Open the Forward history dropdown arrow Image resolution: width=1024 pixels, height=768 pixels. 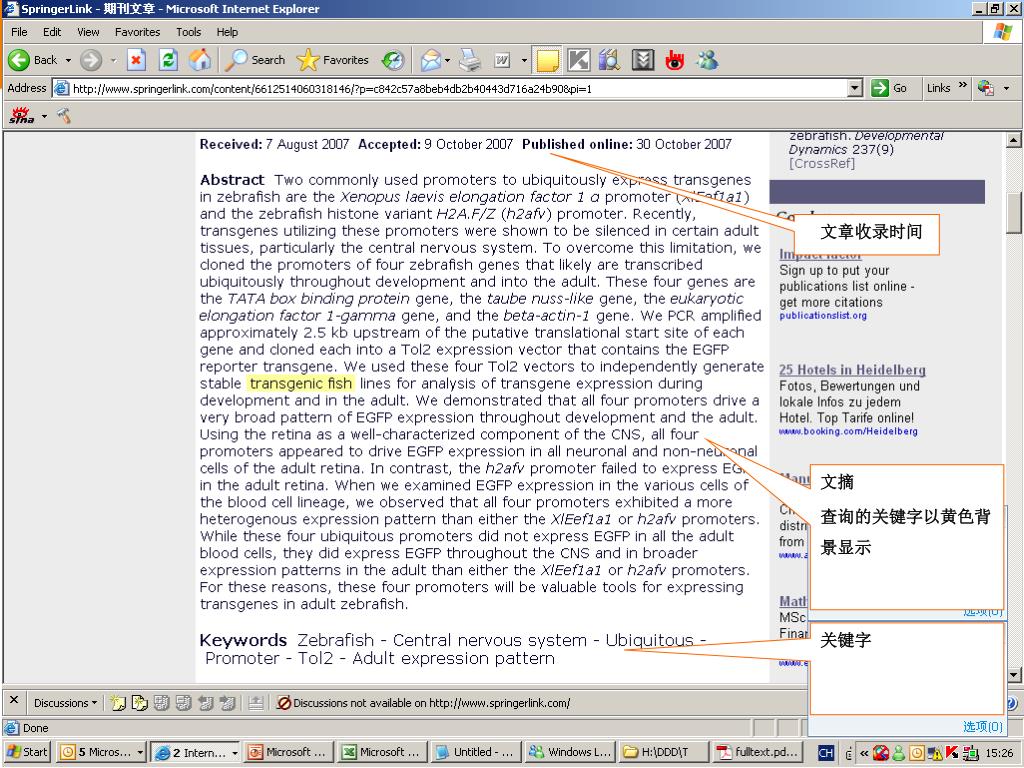(x=113, y=60)
